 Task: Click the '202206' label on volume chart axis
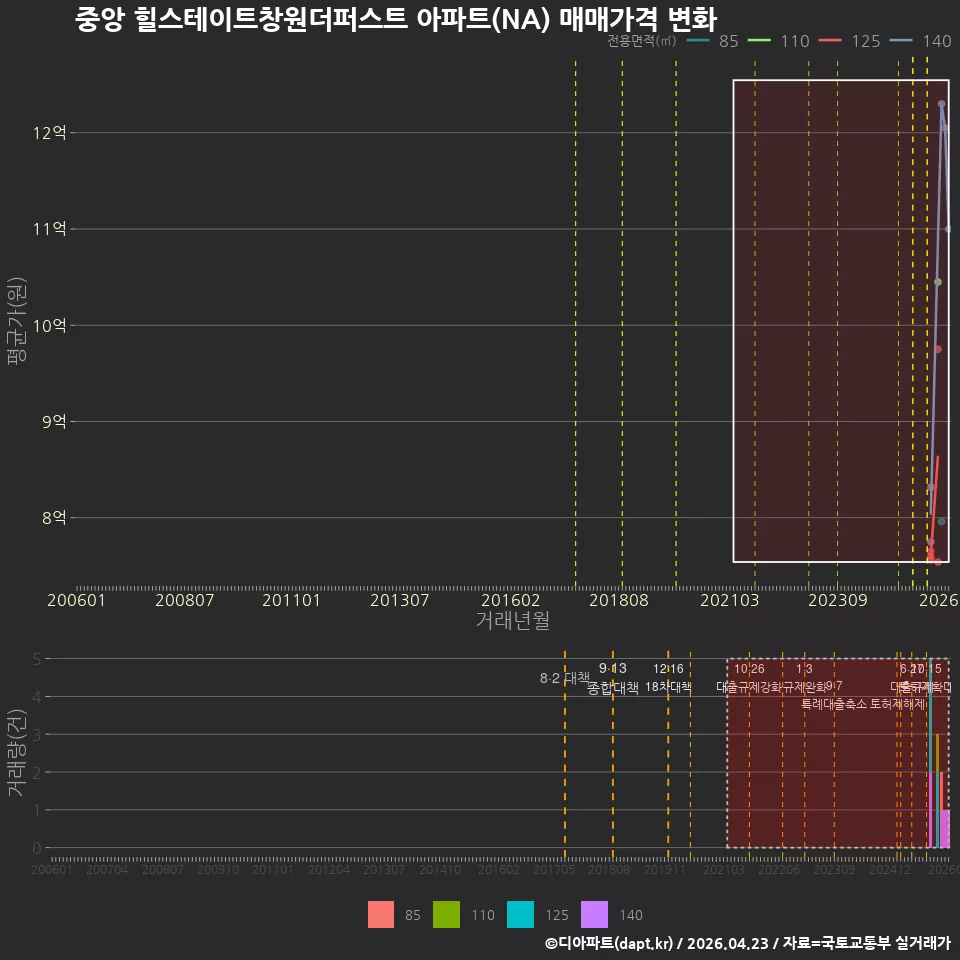[x=779, y=869]
